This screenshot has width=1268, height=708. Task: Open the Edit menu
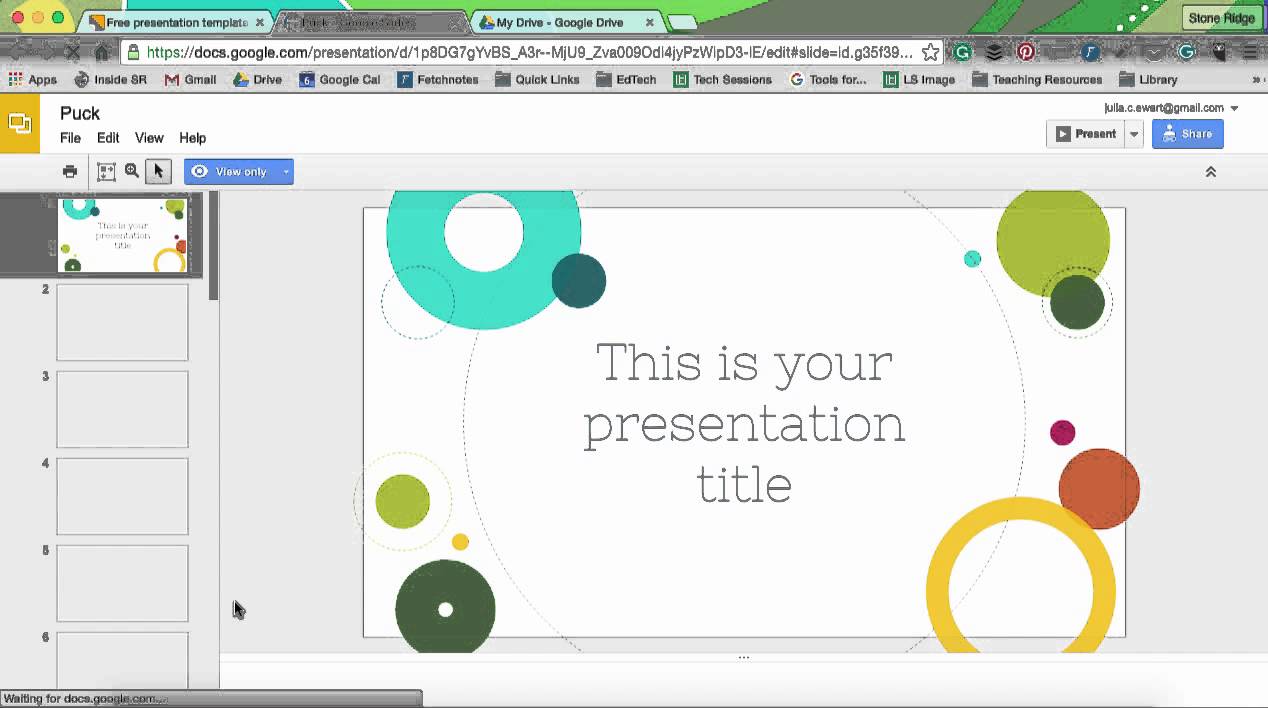(x=108, y=138)
